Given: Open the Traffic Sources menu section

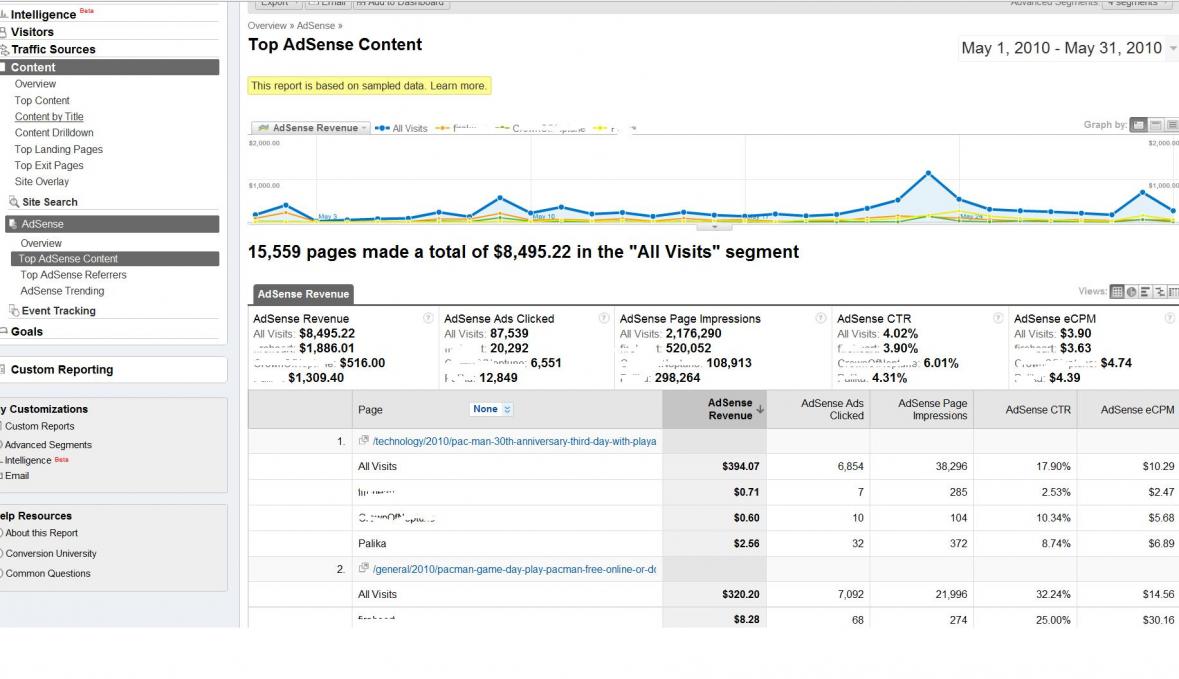Looking at the screenshot, I should point(53,49).
